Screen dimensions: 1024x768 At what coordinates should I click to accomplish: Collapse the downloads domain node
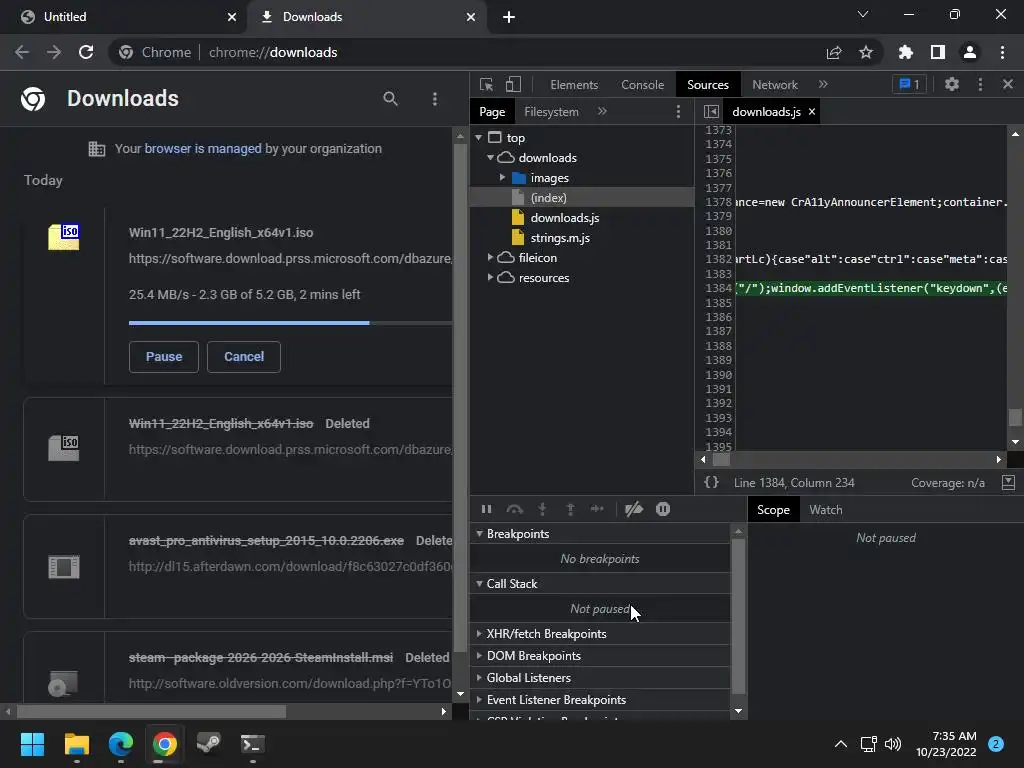pyautogui.click(x=490, y=158)
